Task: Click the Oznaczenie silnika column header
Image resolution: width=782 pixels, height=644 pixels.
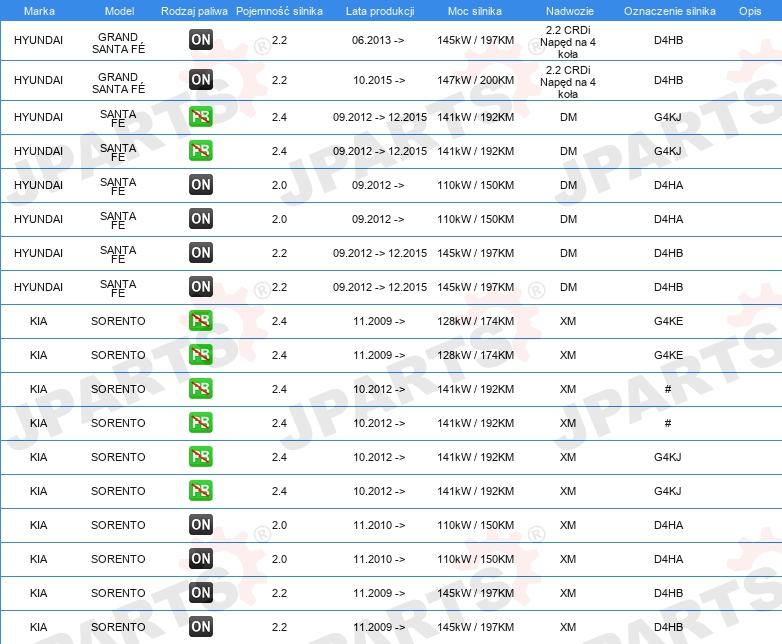Action: pyautogui.click(x=670, y=11)
